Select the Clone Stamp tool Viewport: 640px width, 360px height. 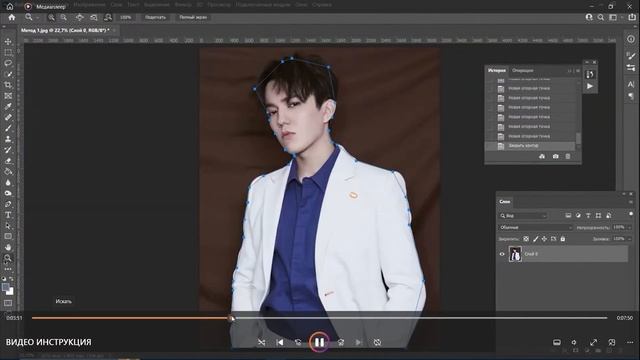8,139
